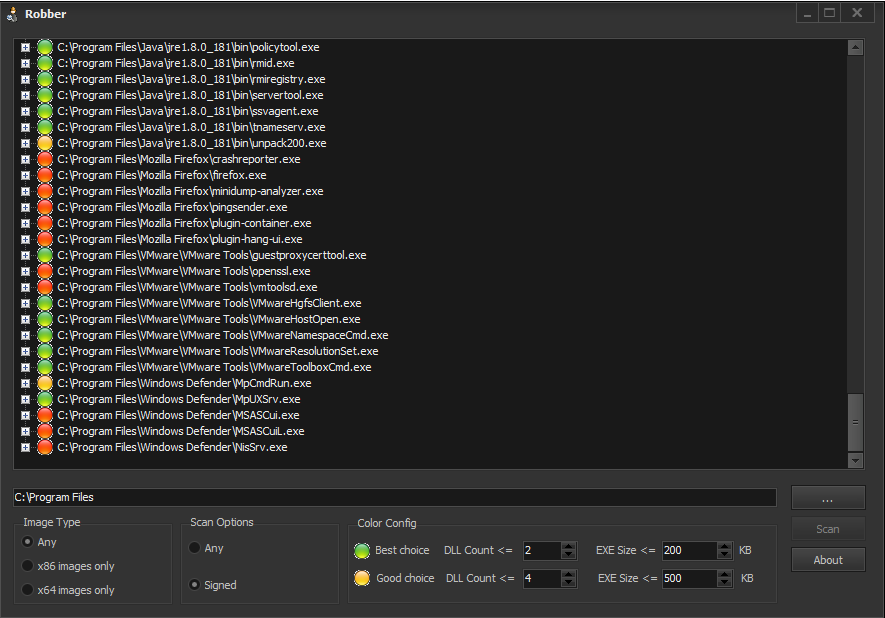Click the Best choice green color swatch

point(362,550)
